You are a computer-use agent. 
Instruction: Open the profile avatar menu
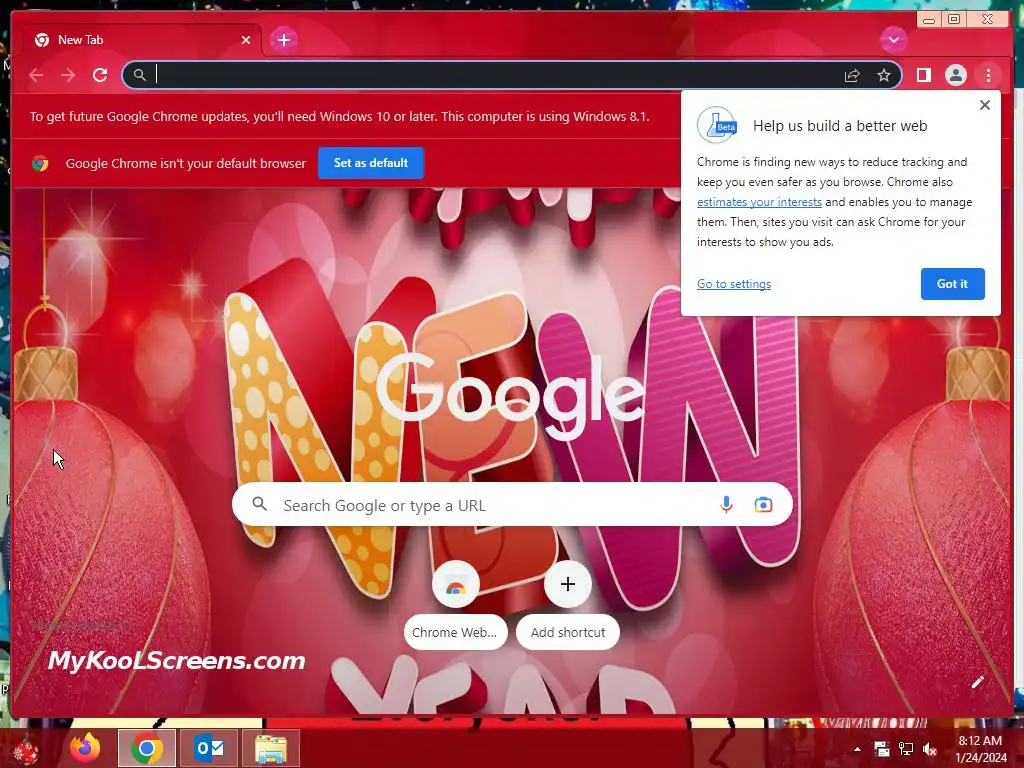[x=955, y=75]
